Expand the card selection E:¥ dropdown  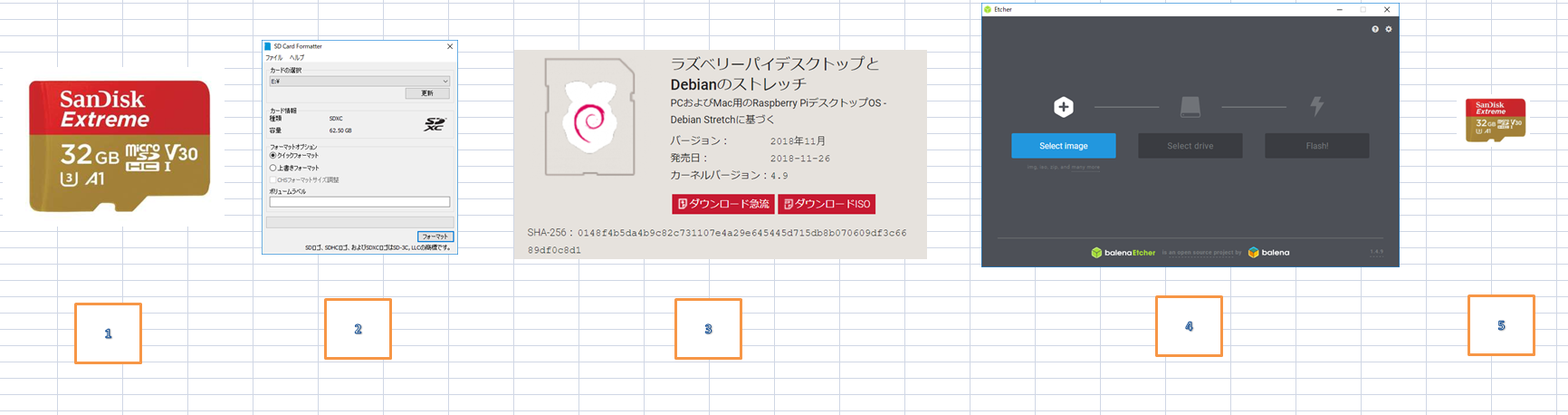[359, 81]
